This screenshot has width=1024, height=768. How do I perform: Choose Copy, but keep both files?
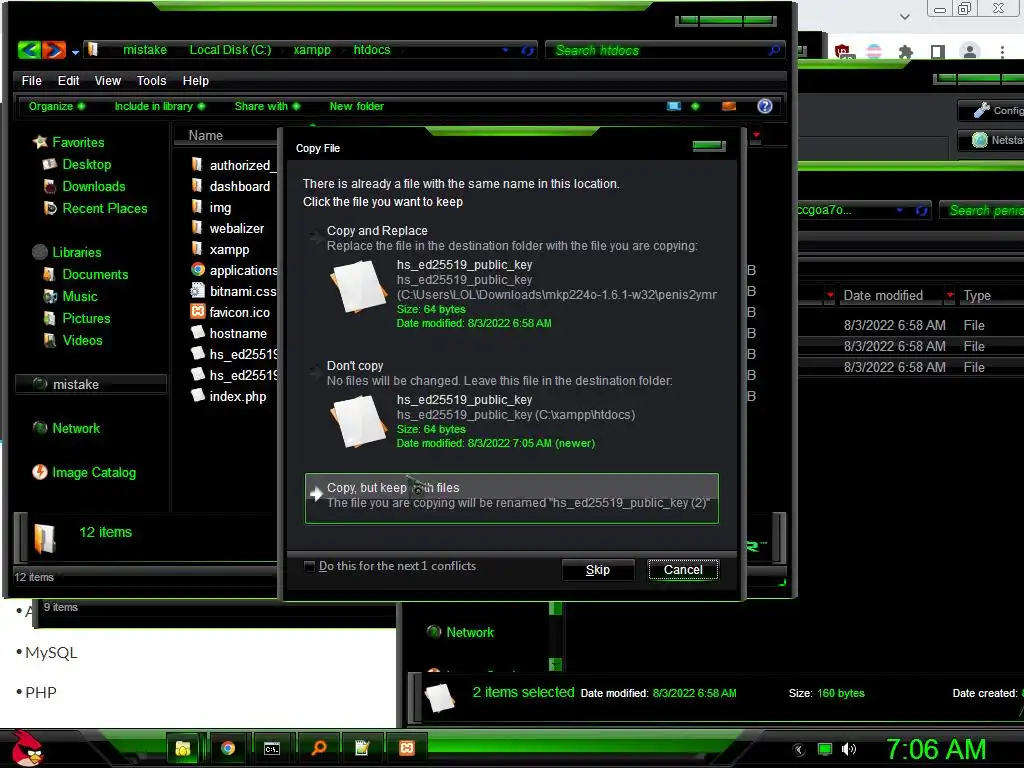point(511,498)
